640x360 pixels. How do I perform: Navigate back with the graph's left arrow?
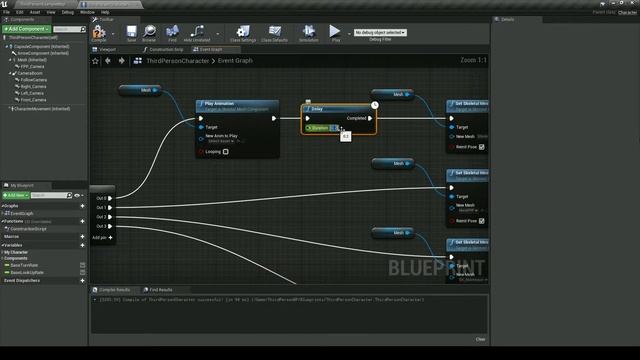(x=108, y=60)
